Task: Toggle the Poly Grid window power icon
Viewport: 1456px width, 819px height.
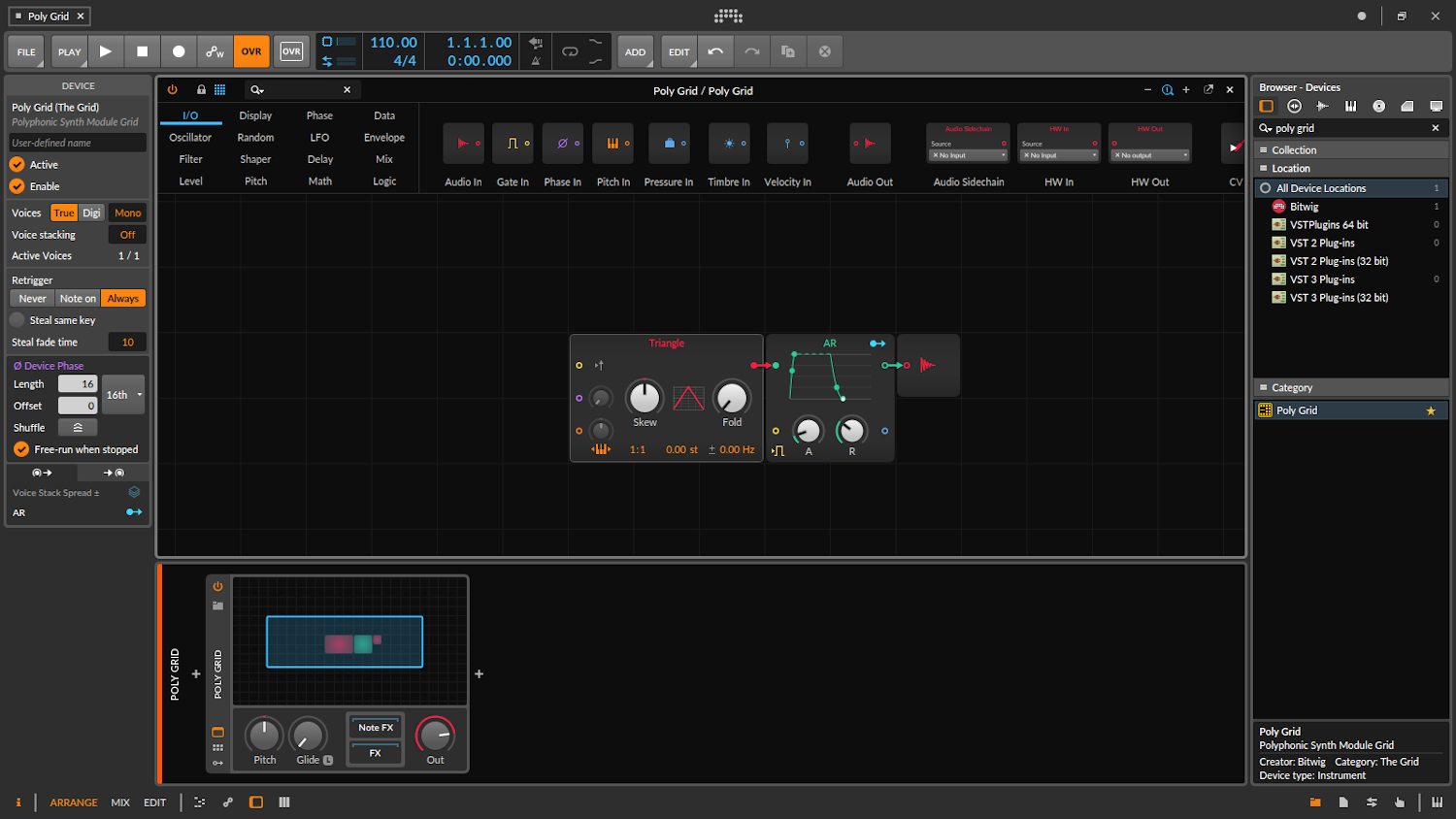Action: pos(173,89)
